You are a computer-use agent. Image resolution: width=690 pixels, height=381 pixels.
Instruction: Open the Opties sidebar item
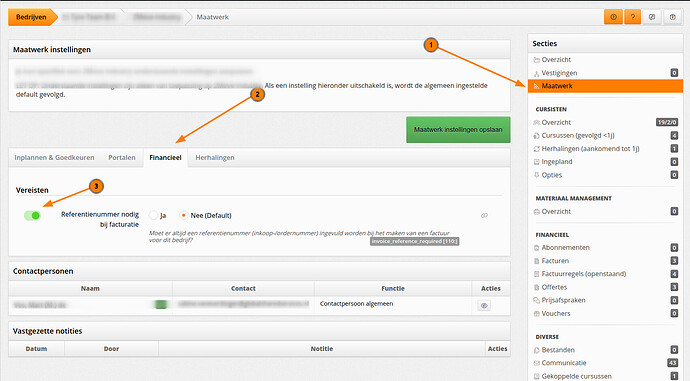pos(551,175)
